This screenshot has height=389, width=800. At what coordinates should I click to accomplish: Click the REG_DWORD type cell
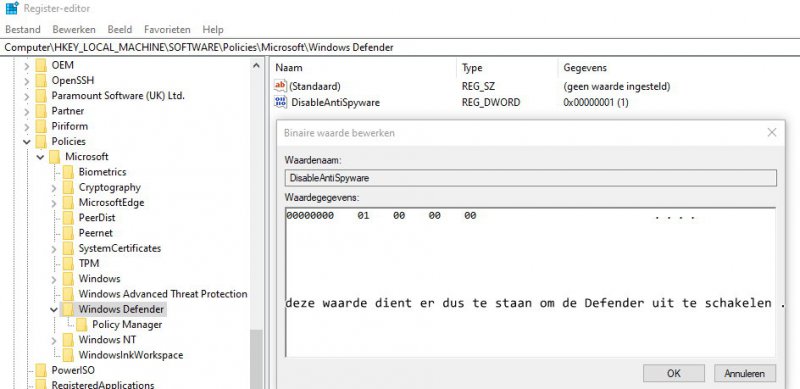491,103
